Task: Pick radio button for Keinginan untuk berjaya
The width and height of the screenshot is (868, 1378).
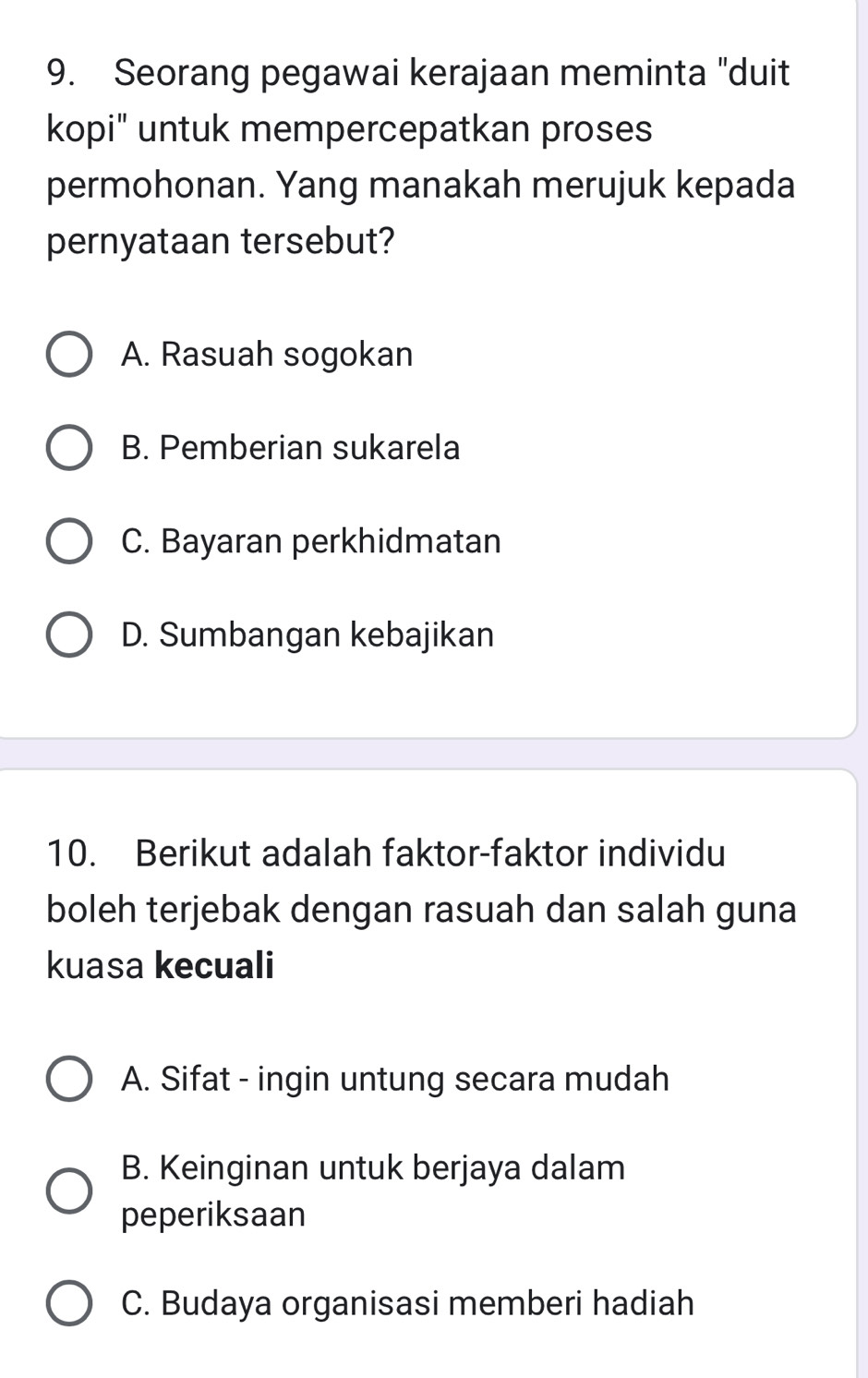Action: [68, 1191]
